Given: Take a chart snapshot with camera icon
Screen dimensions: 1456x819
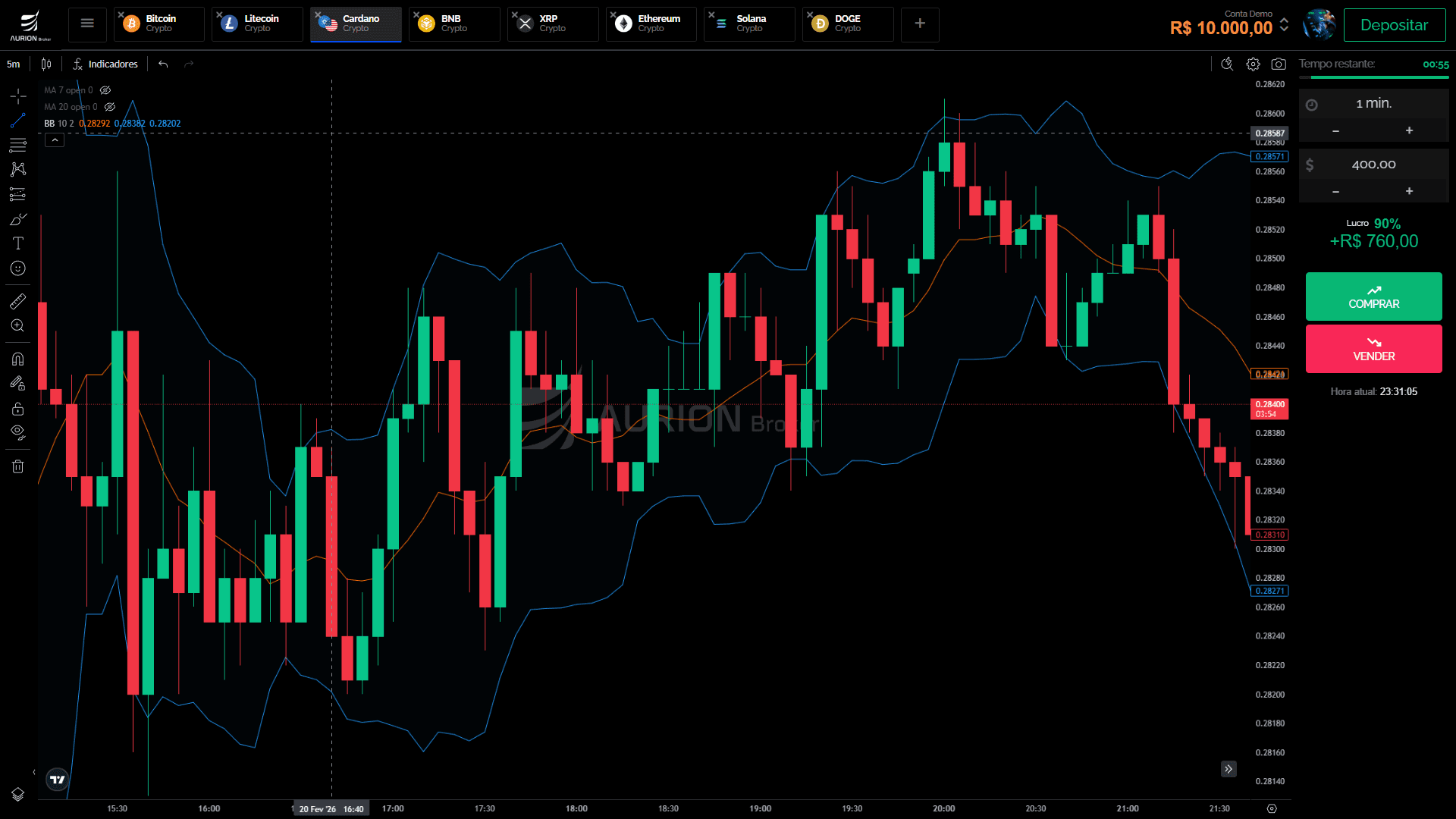Looking at the screenshot, I should point(1279,64).
